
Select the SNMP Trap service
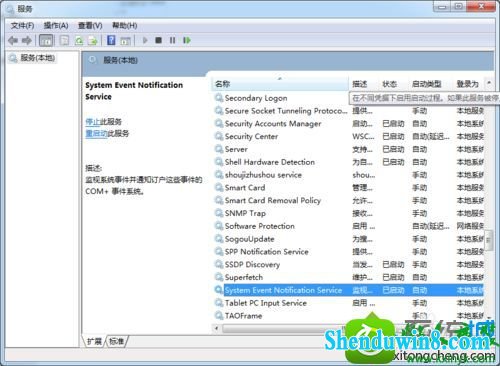coord(245,213)
